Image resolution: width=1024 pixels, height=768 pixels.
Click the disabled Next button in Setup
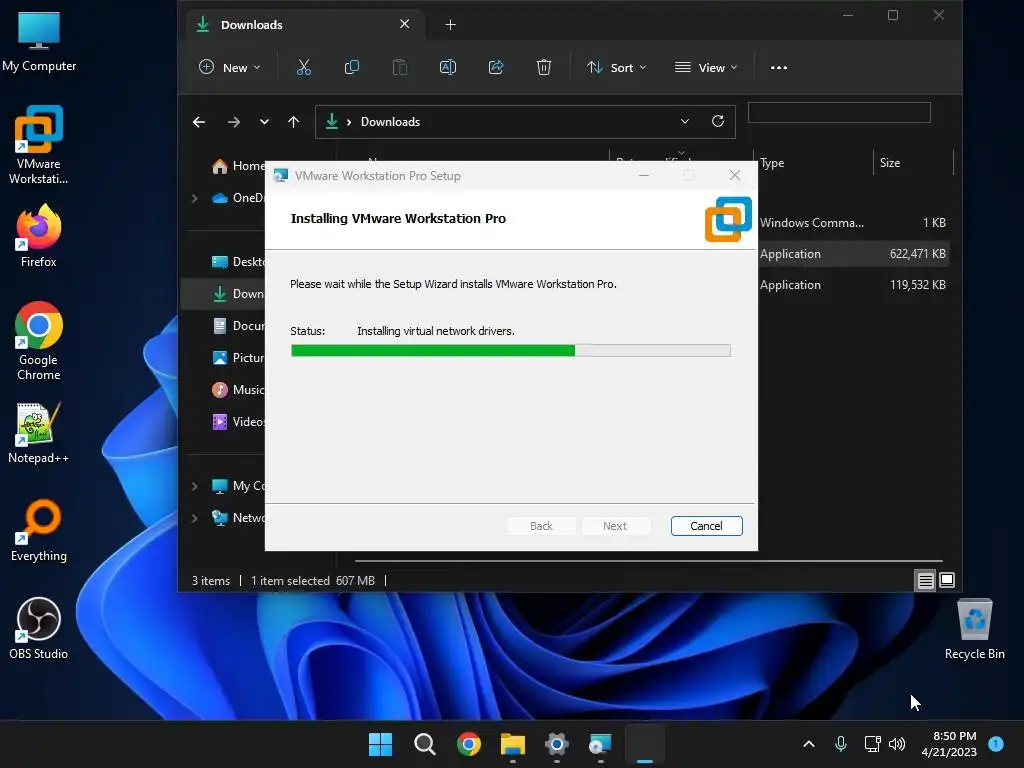615,526
